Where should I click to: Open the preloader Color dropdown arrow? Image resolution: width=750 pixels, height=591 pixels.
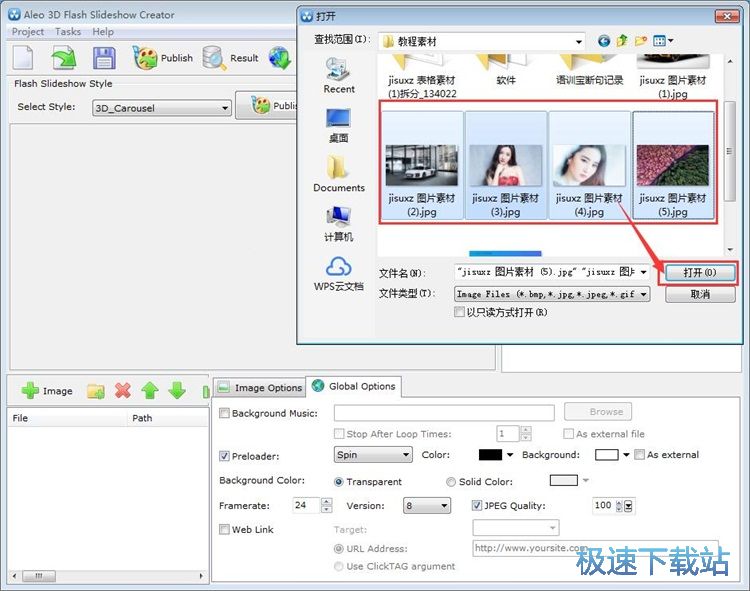pos(510,455)
